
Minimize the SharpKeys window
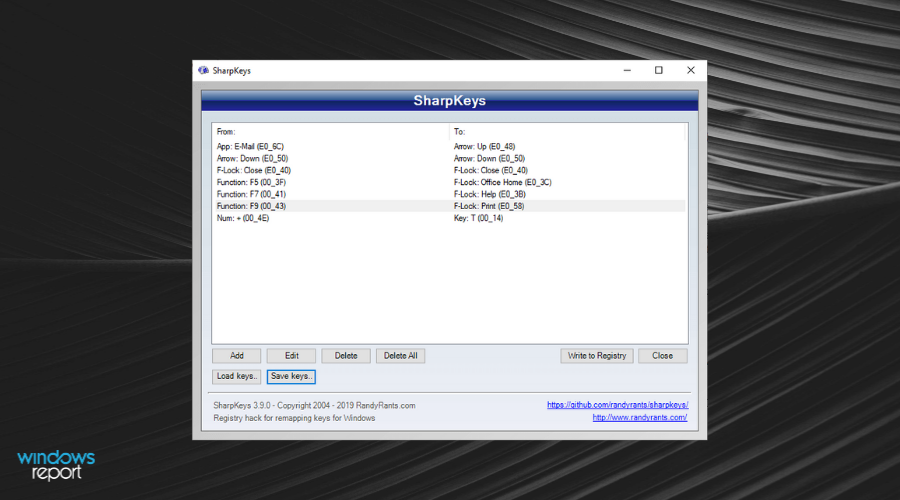pyautogui.click(x=627, y=70)
